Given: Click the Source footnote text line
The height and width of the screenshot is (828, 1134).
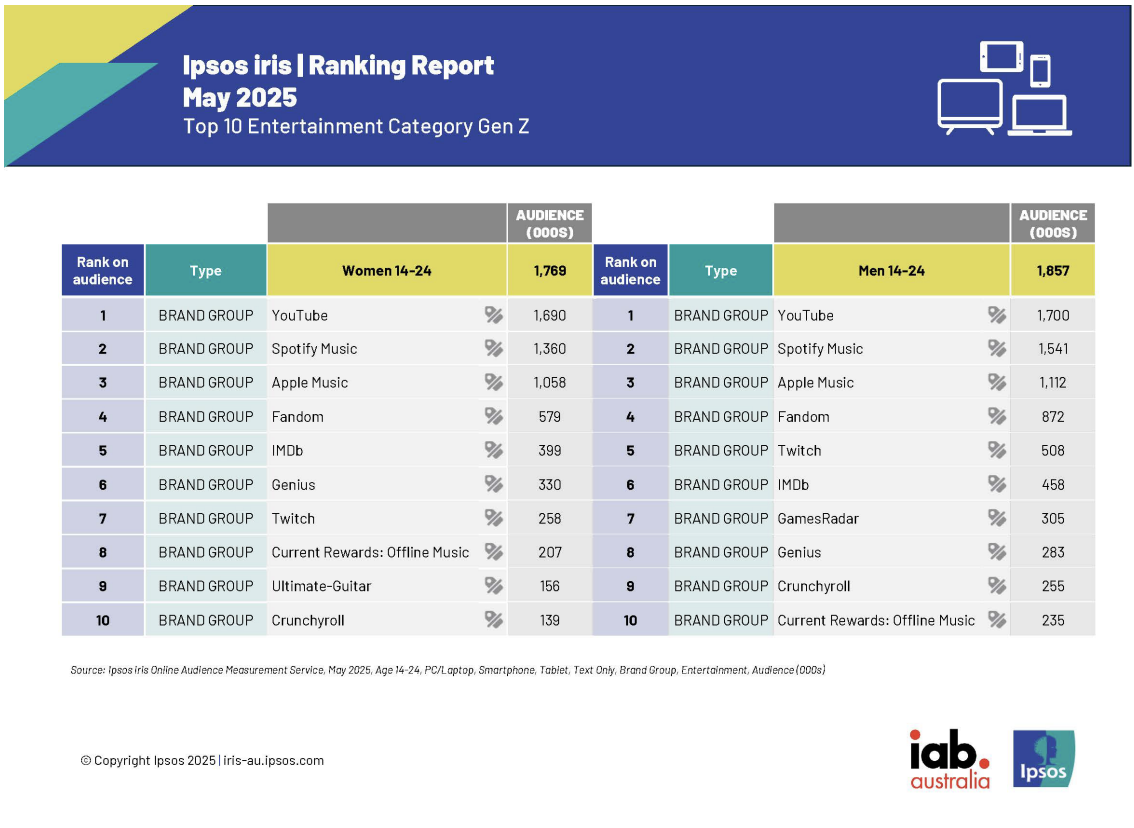Looking at the screenshot, I should tap(448, 670).
